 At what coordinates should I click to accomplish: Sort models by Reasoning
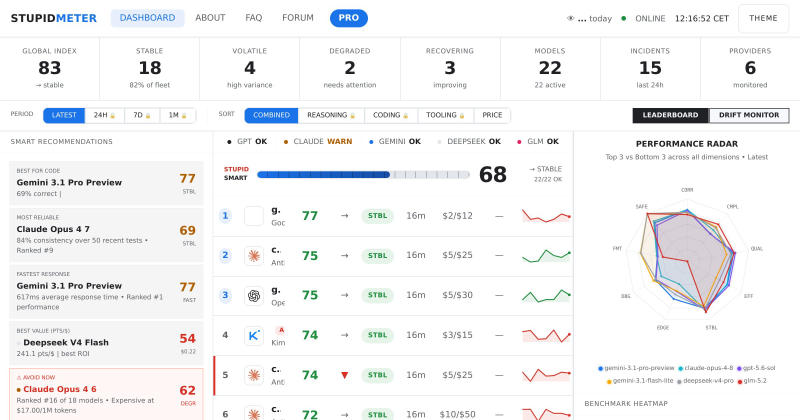[331, 115]
